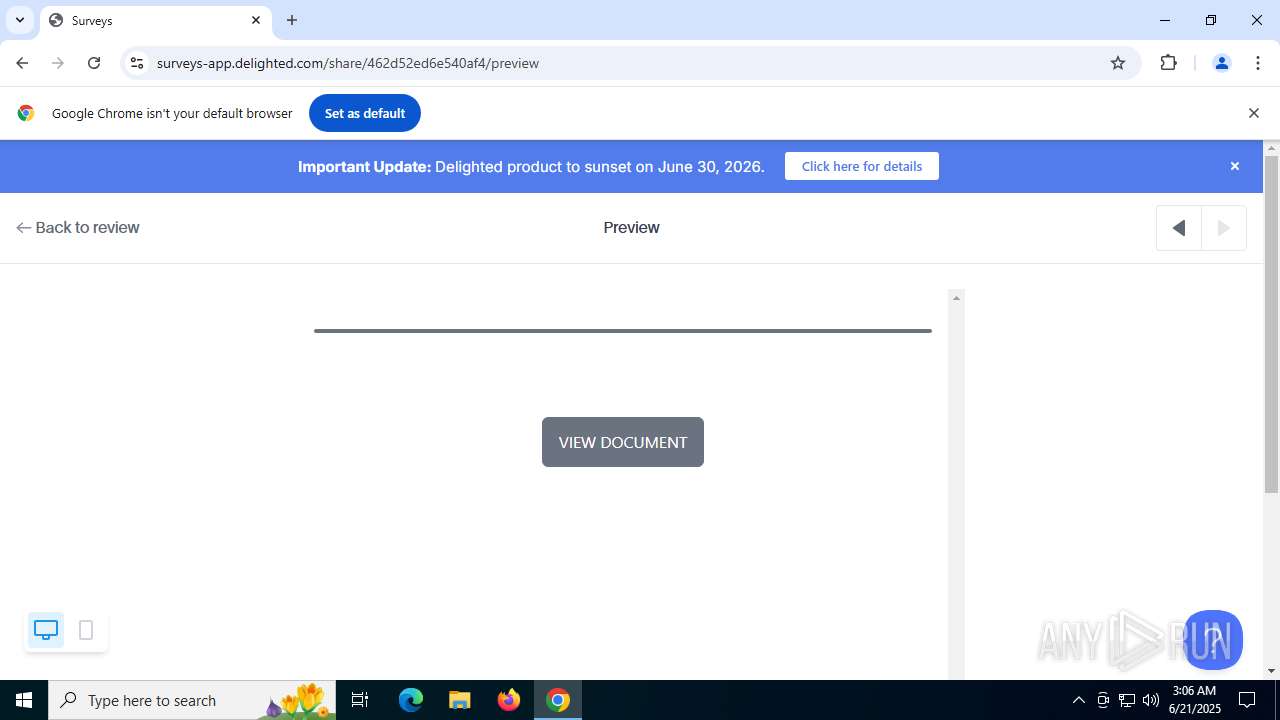Open site information icon in address bar
Viewport: 1280px width, 720px height.
point(137,63)
